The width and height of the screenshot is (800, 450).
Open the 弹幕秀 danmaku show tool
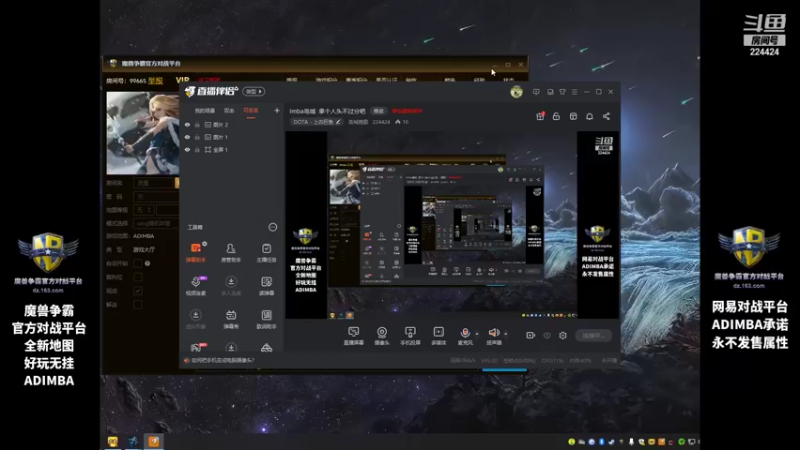point(231,318)
